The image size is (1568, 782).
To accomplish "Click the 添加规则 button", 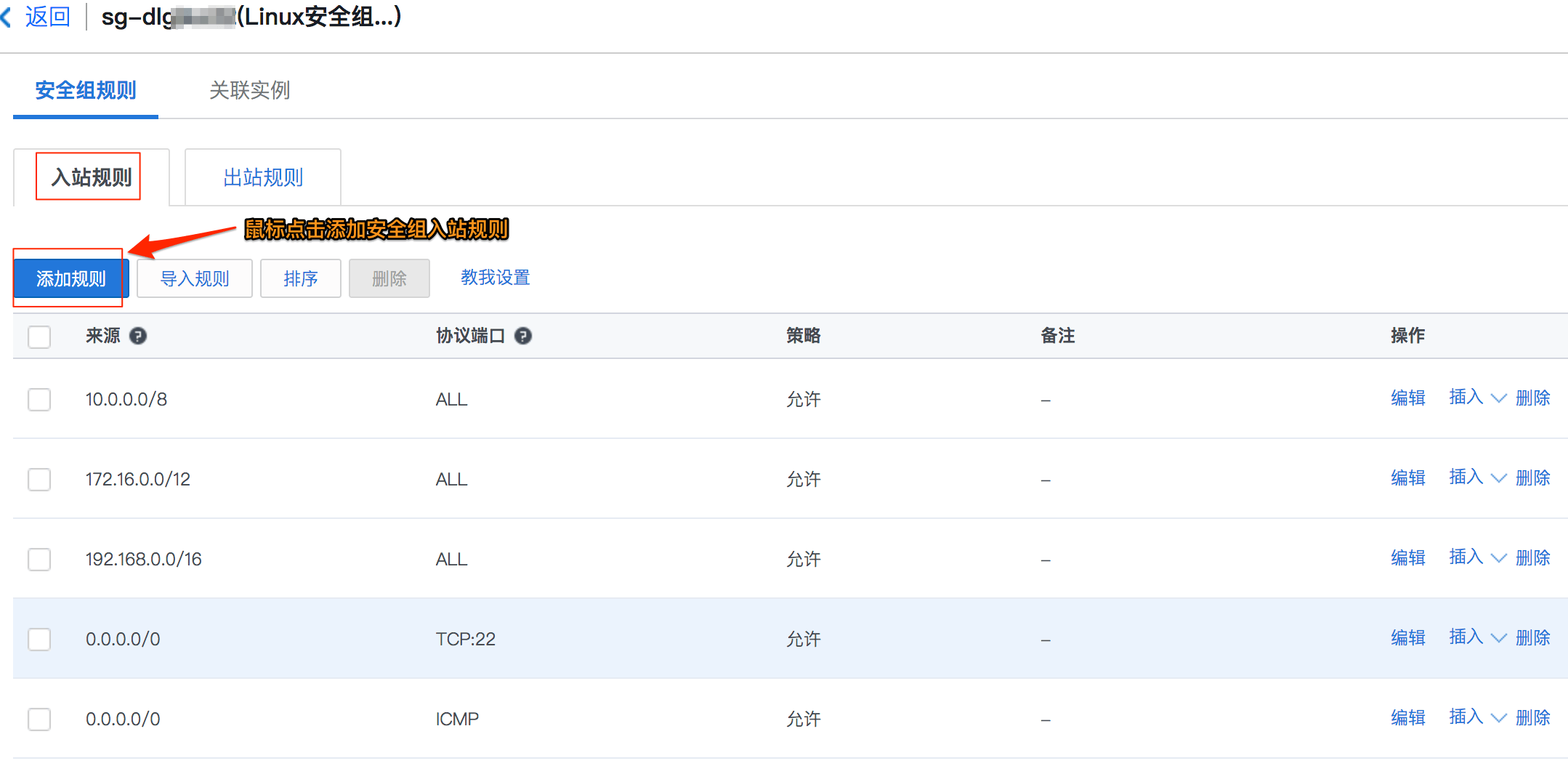I will 71,278.
